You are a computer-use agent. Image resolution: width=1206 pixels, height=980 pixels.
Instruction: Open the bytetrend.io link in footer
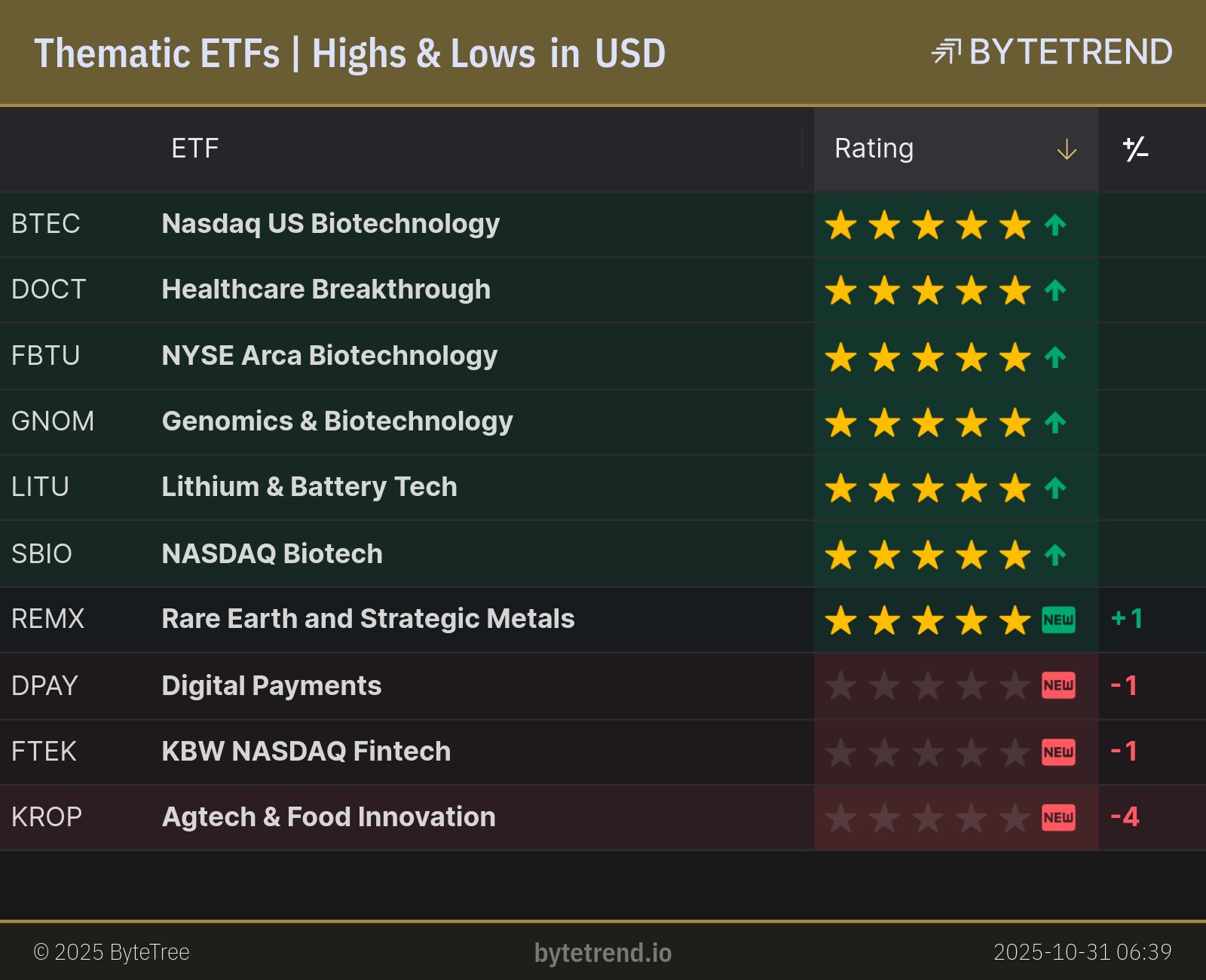[603, 953]
